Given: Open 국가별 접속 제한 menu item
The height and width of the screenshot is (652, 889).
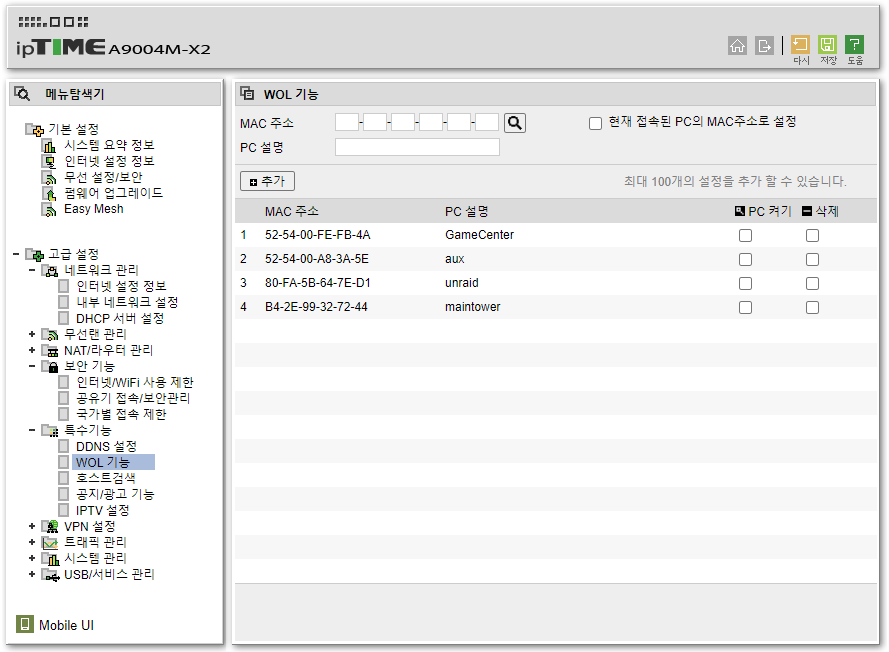Looking at the screenshot, I should [x=121, y=414].
